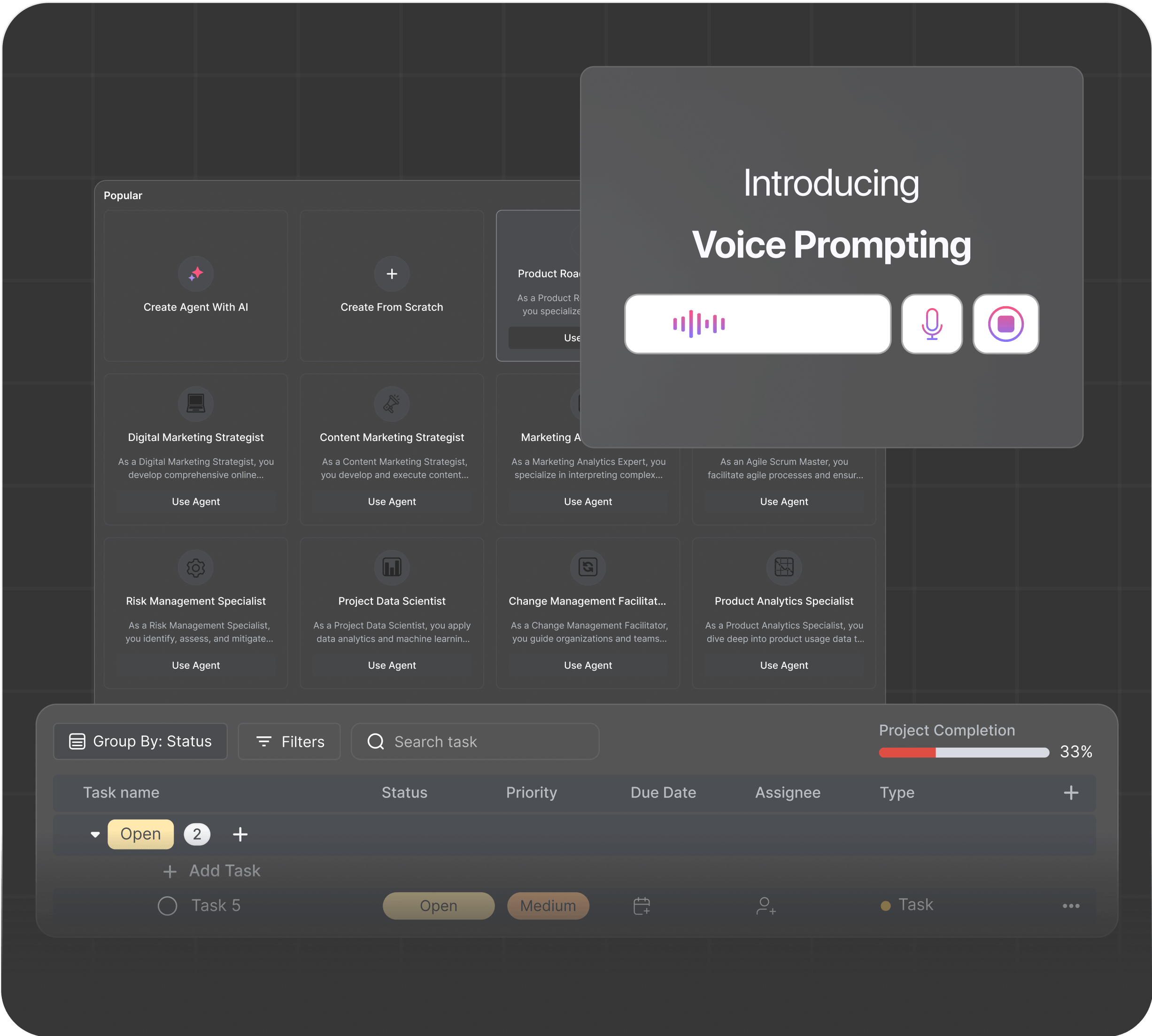The width and height of the screenshot is (1152, 1036).
Task: Open the Filters menu
Action: [x=289, y=741]
